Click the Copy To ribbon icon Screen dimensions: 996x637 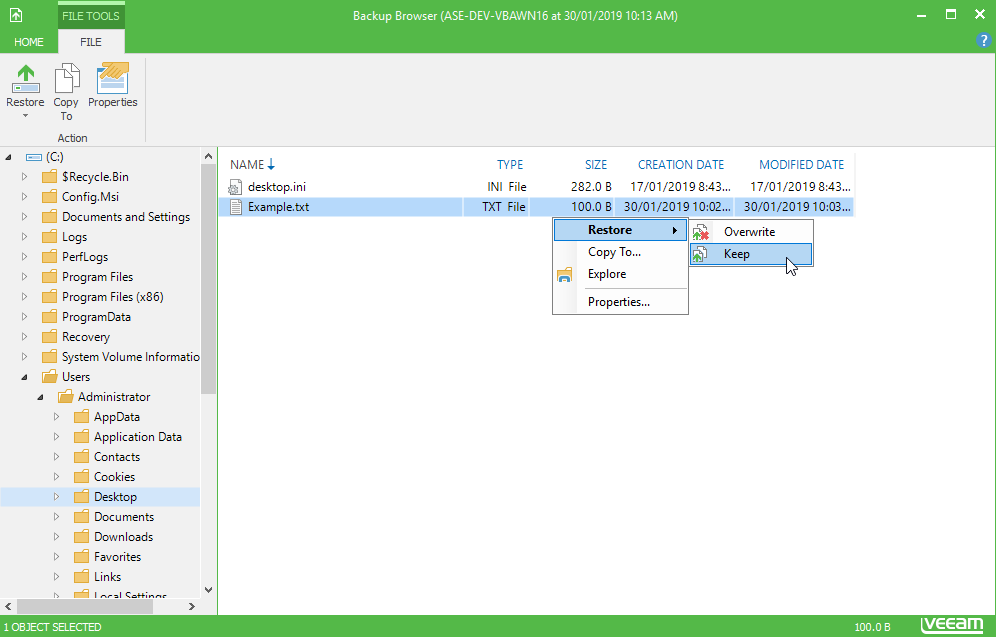click(66, 79)
